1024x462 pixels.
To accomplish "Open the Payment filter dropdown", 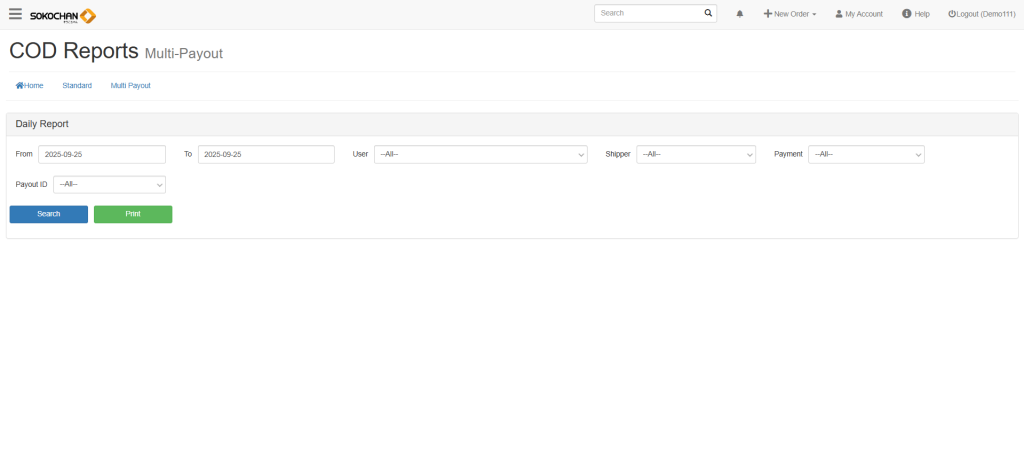I will coord(866,154).
